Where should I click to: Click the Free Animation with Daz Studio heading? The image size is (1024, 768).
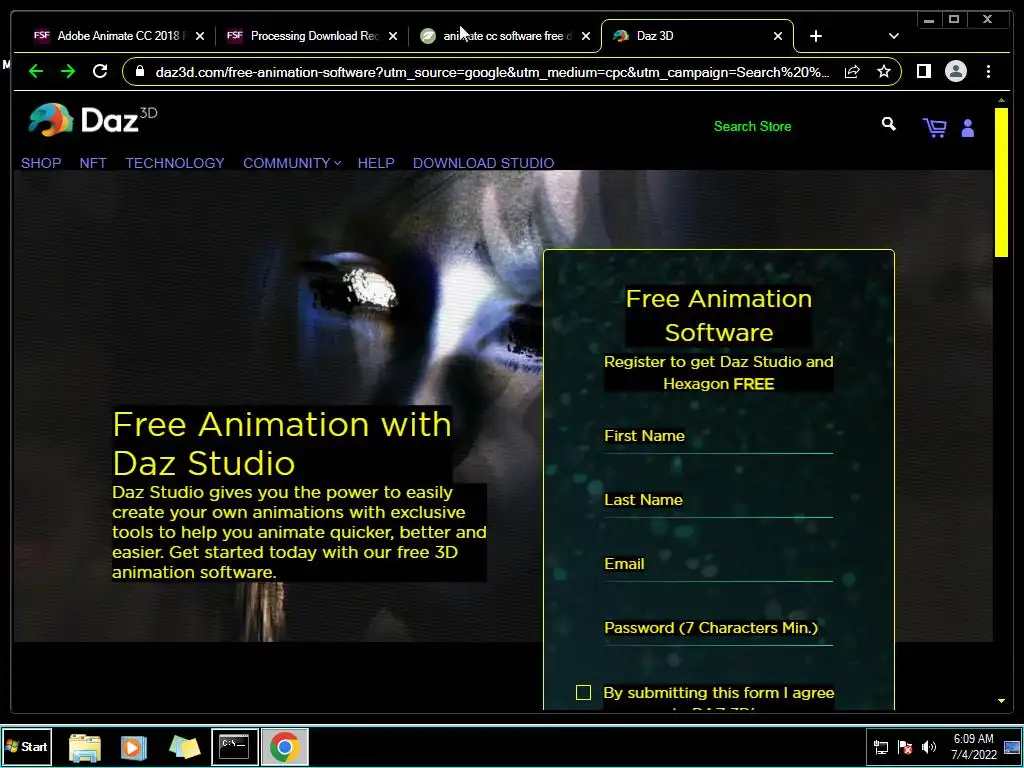[x=282, y=443]
